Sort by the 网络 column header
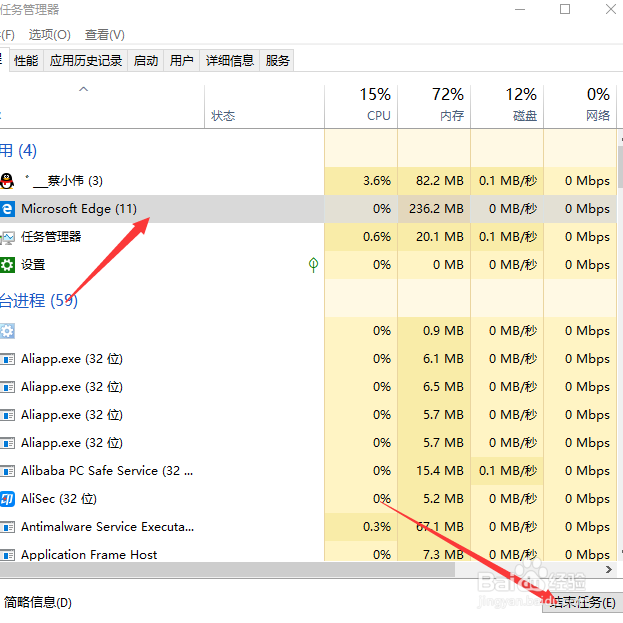The image size is (623, 623). 580,106
